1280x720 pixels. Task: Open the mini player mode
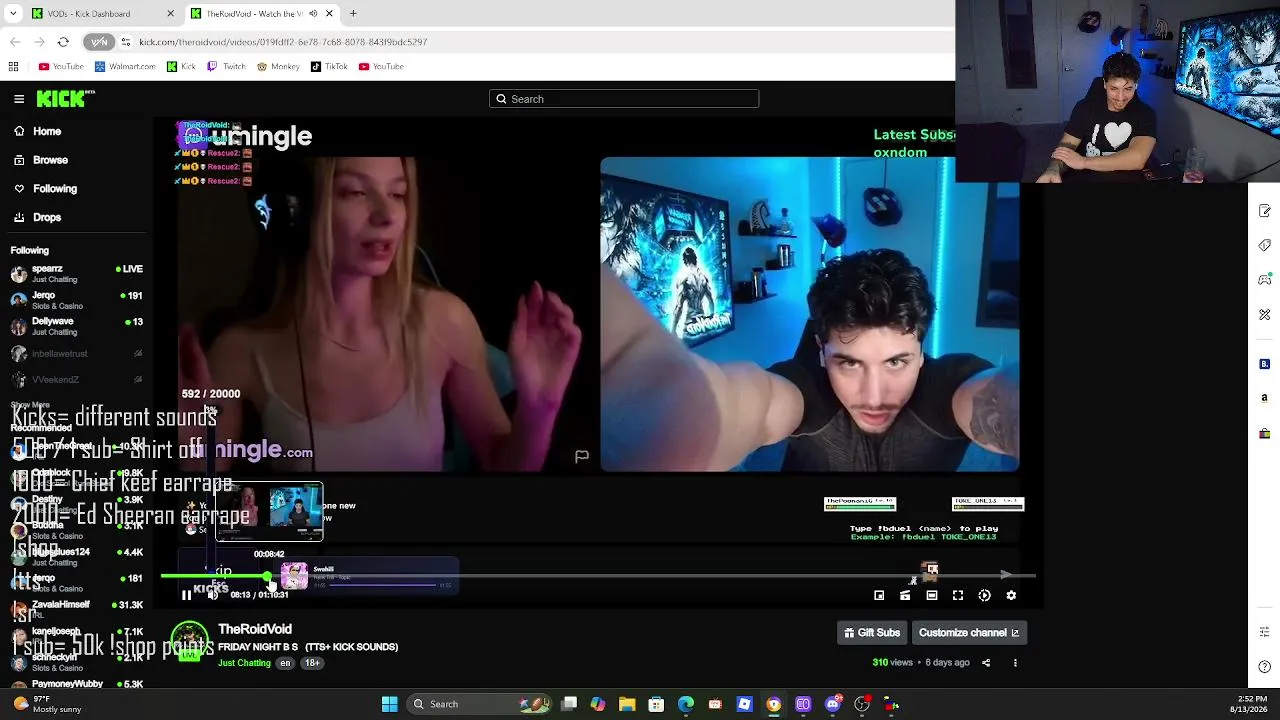879,595
